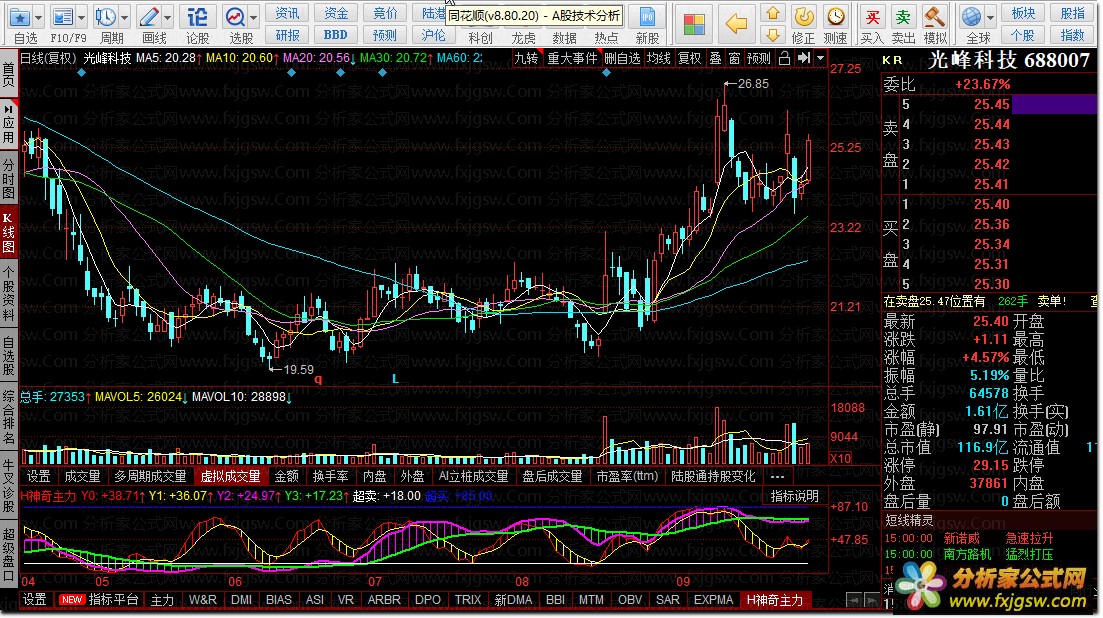
Task: Click the scroll right arrow at chart bottom-right
Action: [871, 600]
